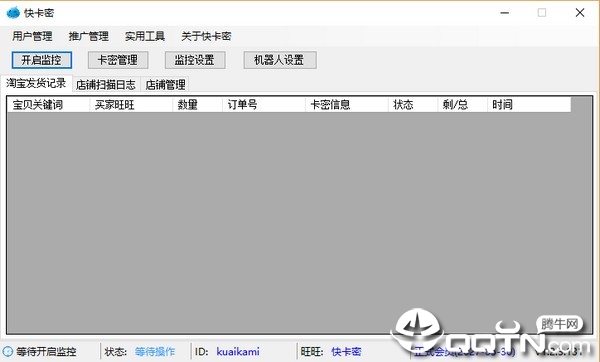This screenshot has height=362, width=600.
Task: Click the 状态 column header
Action: (x=413, y=104)
